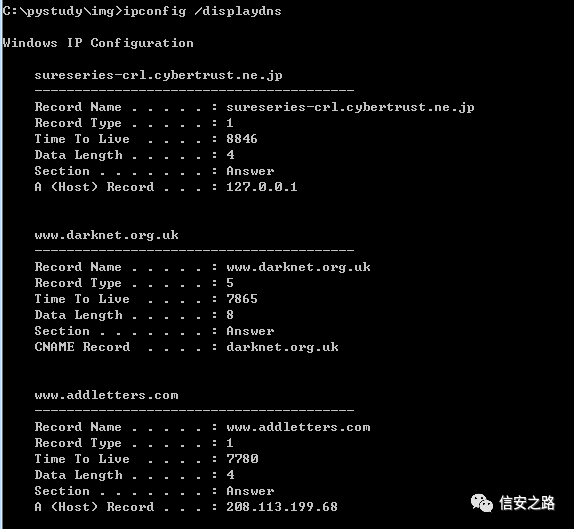This screenshot has height=529, width=574.
Task: Click the CNAME Record value darknet.org.uk
Action: click(x=282, y=347)
